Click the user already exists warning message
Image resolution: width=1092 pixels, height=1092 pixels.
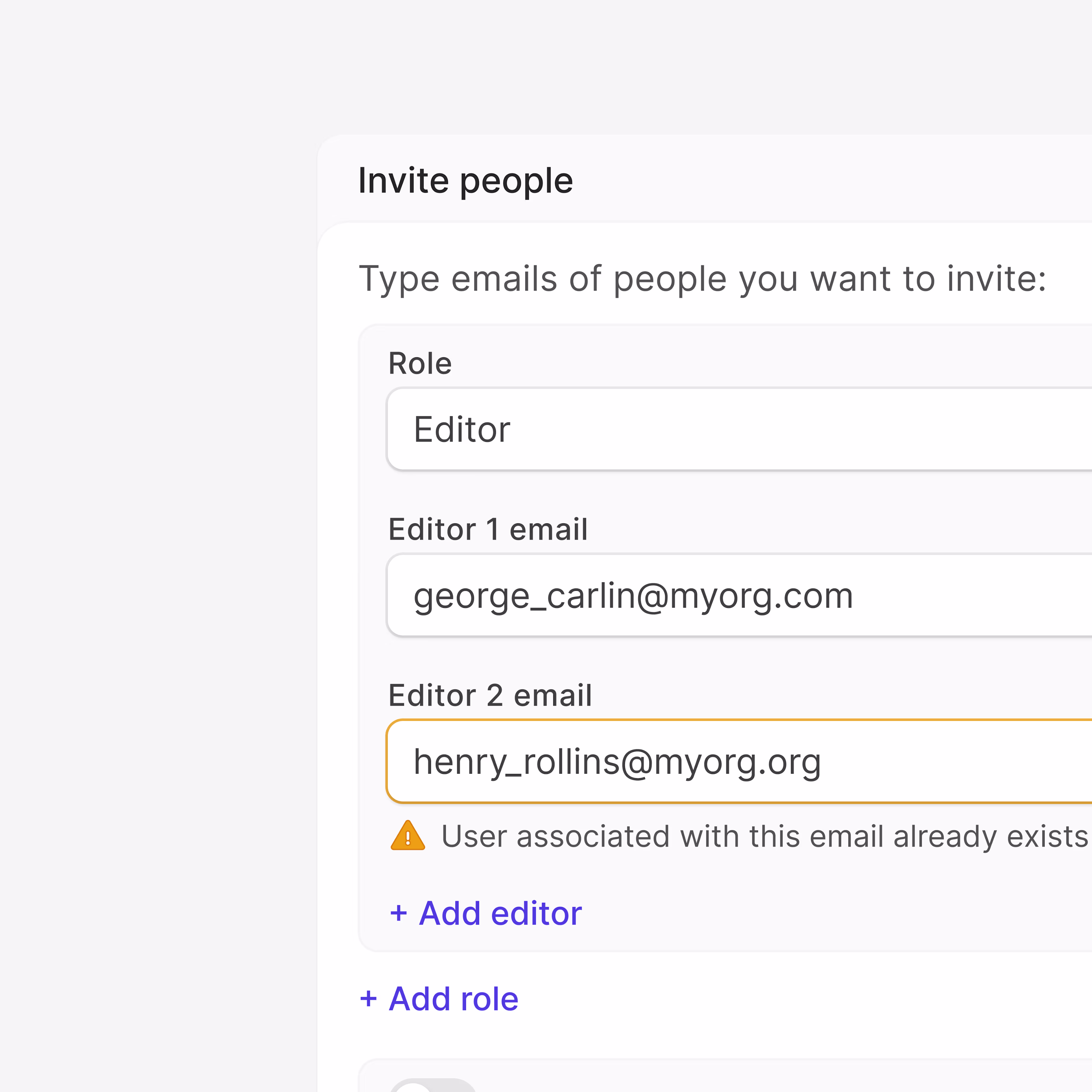point(763,836)
